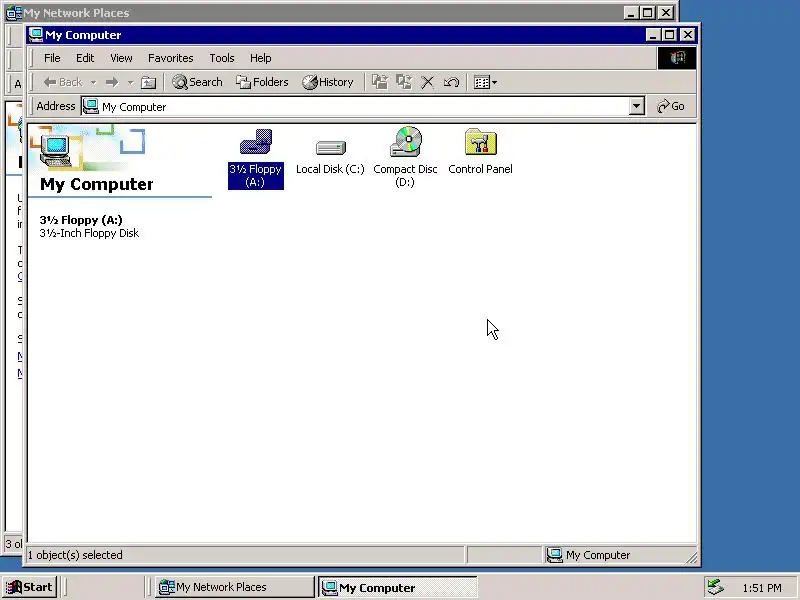Click the '1 object(s) selected' status text
This screenshot has width=800, height=600.
(74, 555)
